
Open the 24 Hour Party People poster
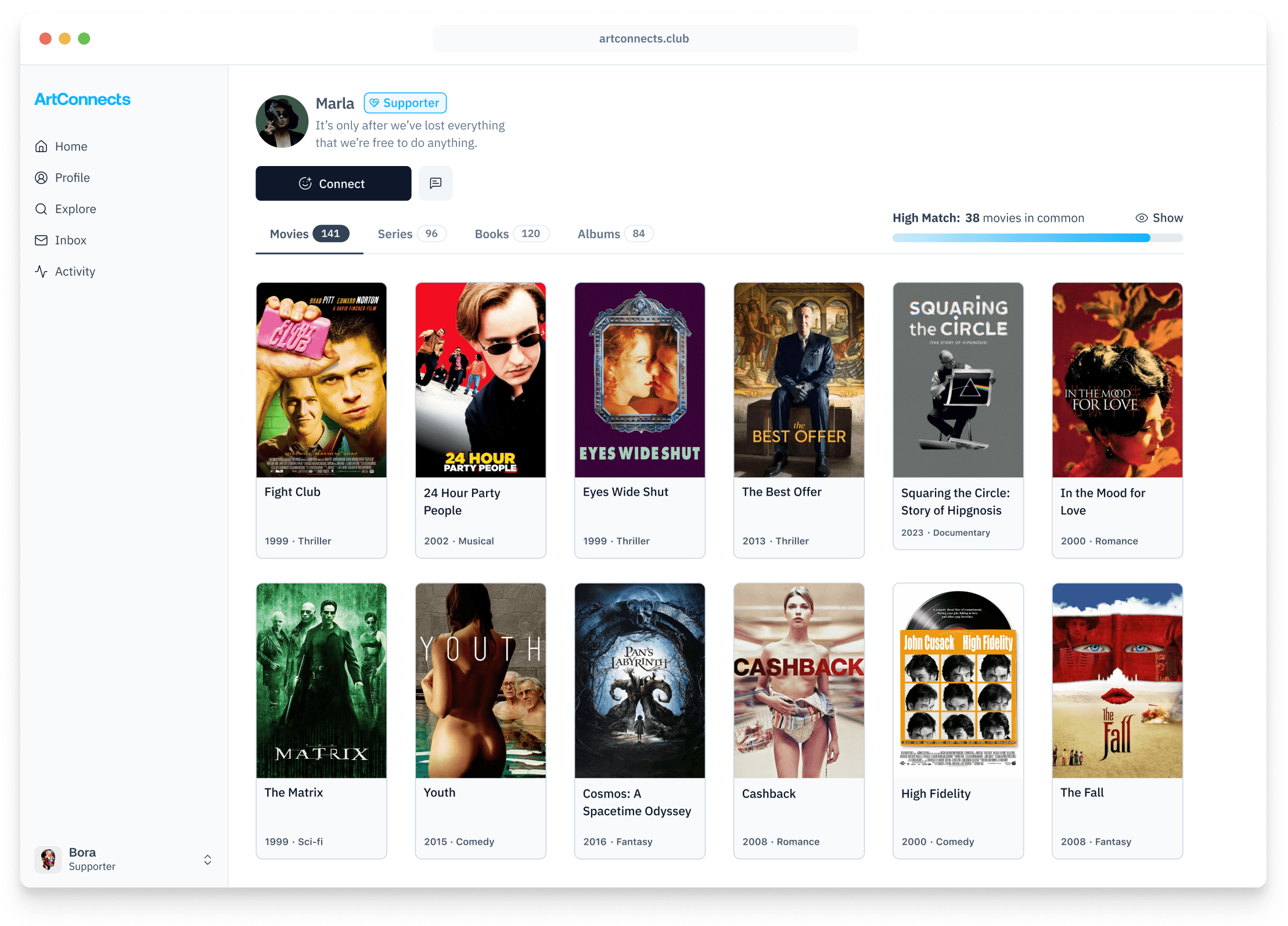pyautogui.click(x=481, y=380)
